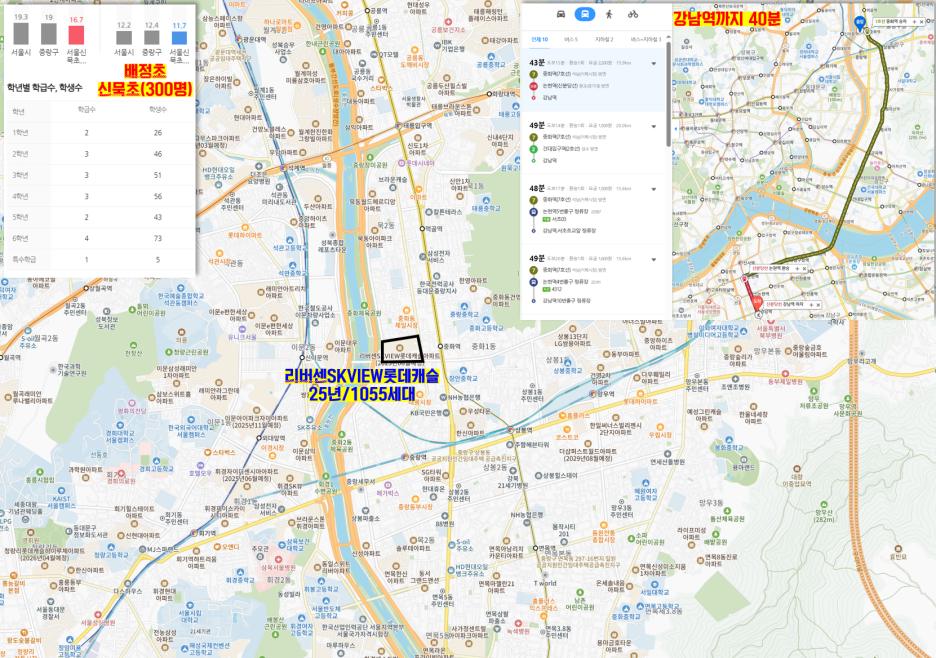Viewport: 936px width, 658px height.
Task: Click 면목역 station marker on map
Action: click(535, 548)
